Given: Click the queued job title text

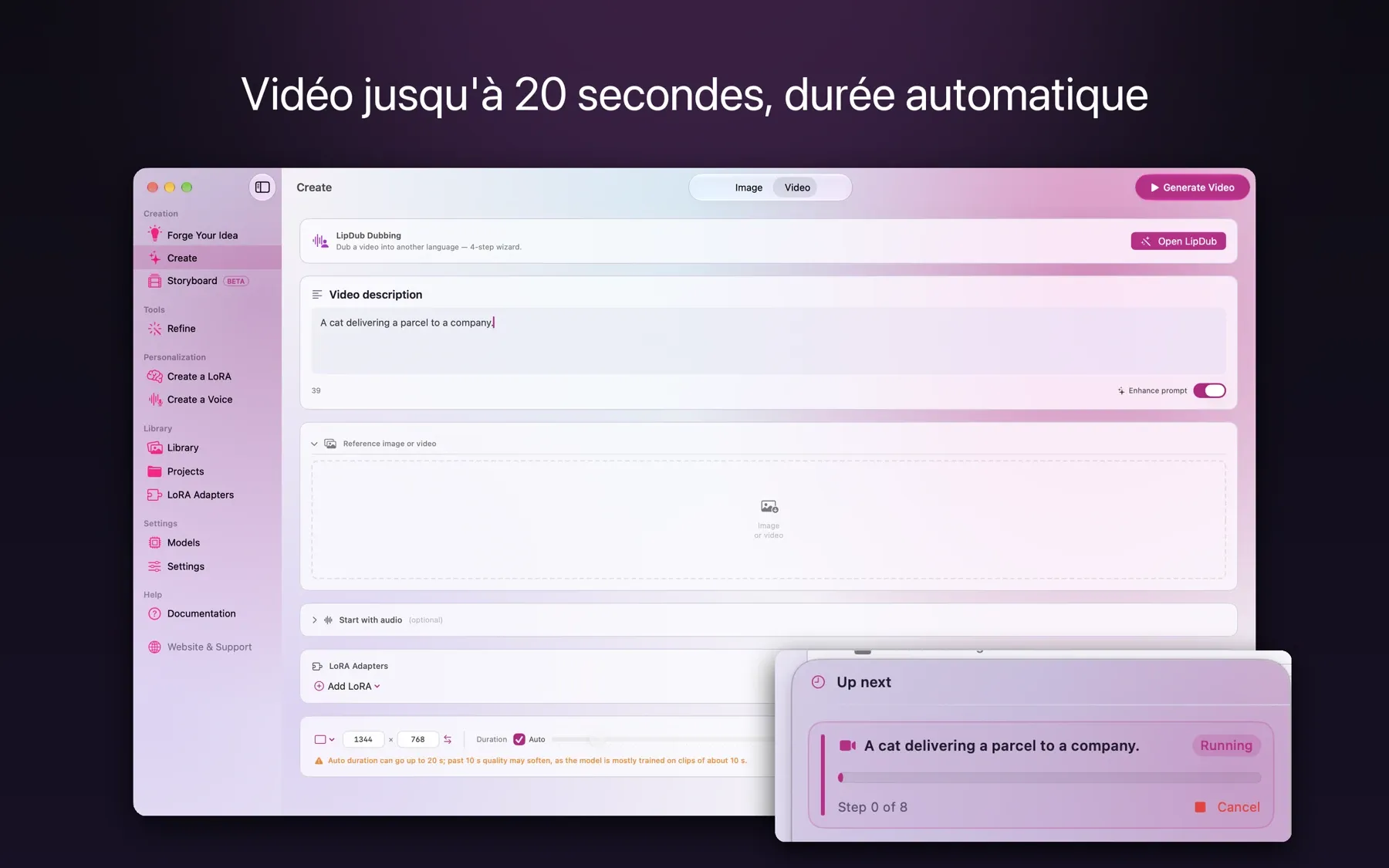Looking at the screenshot, I should (1002, 745).
